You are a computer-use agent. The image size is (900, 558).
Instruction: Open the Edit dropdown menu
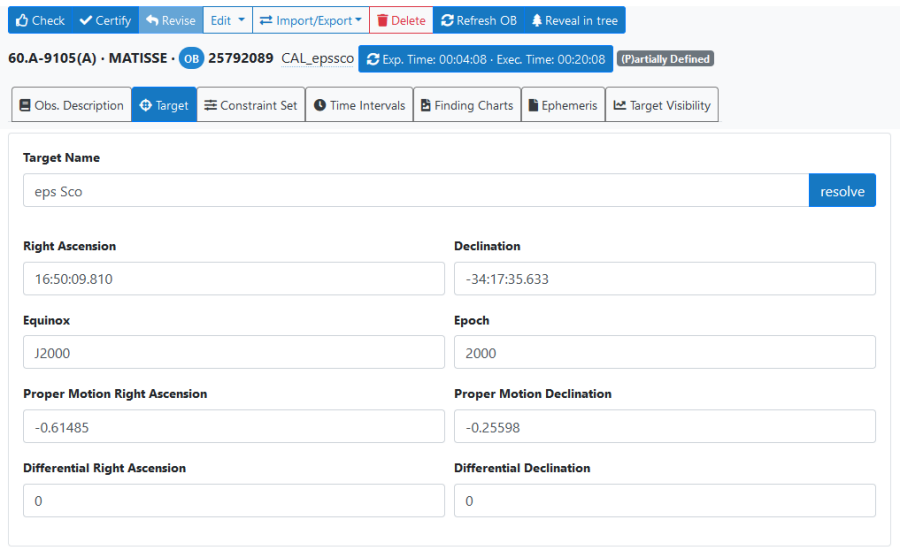click(x=227, y=20)
